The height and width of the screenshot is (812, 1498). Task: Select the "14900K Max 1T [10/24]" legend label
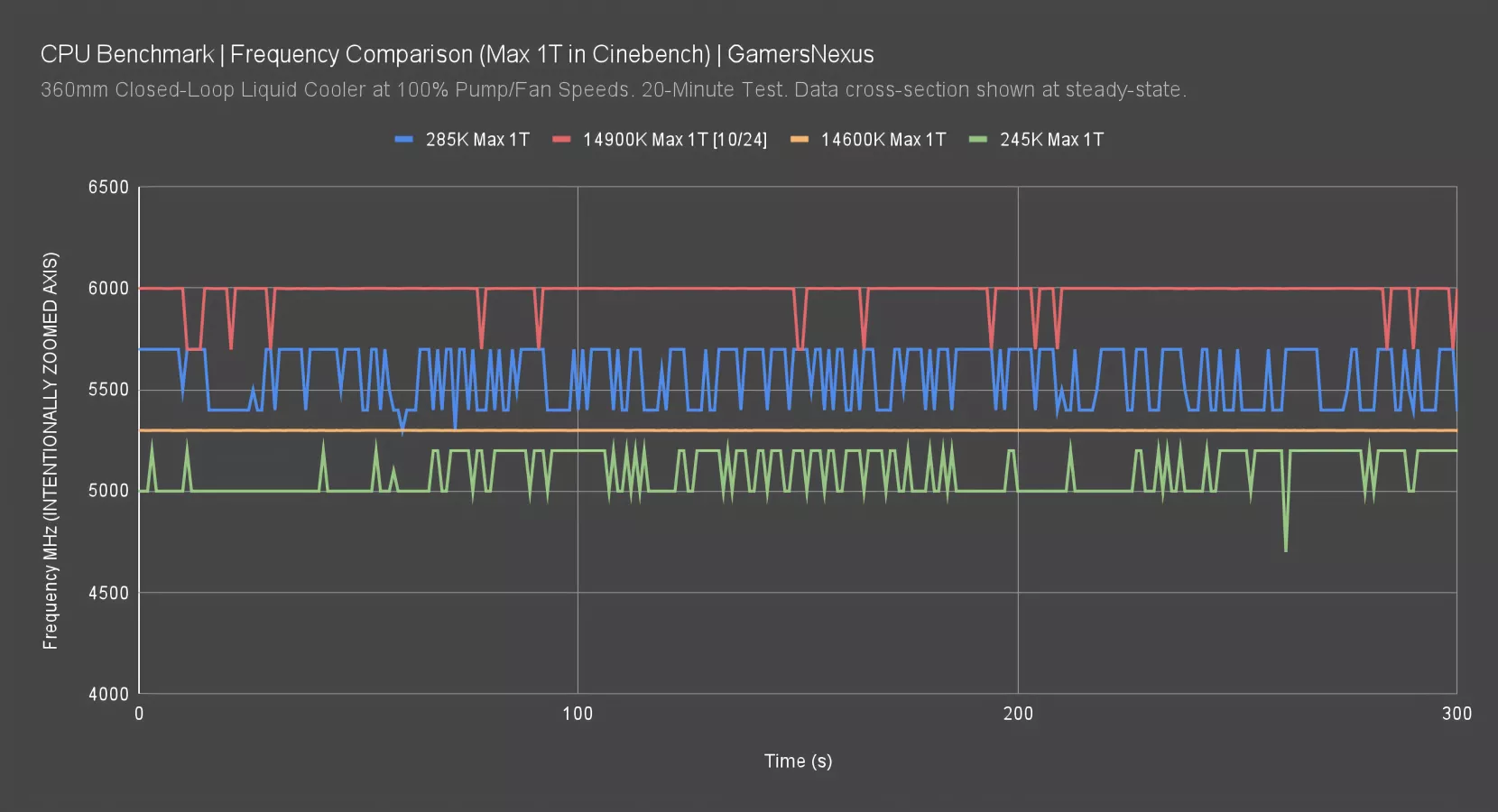[674, 140]
